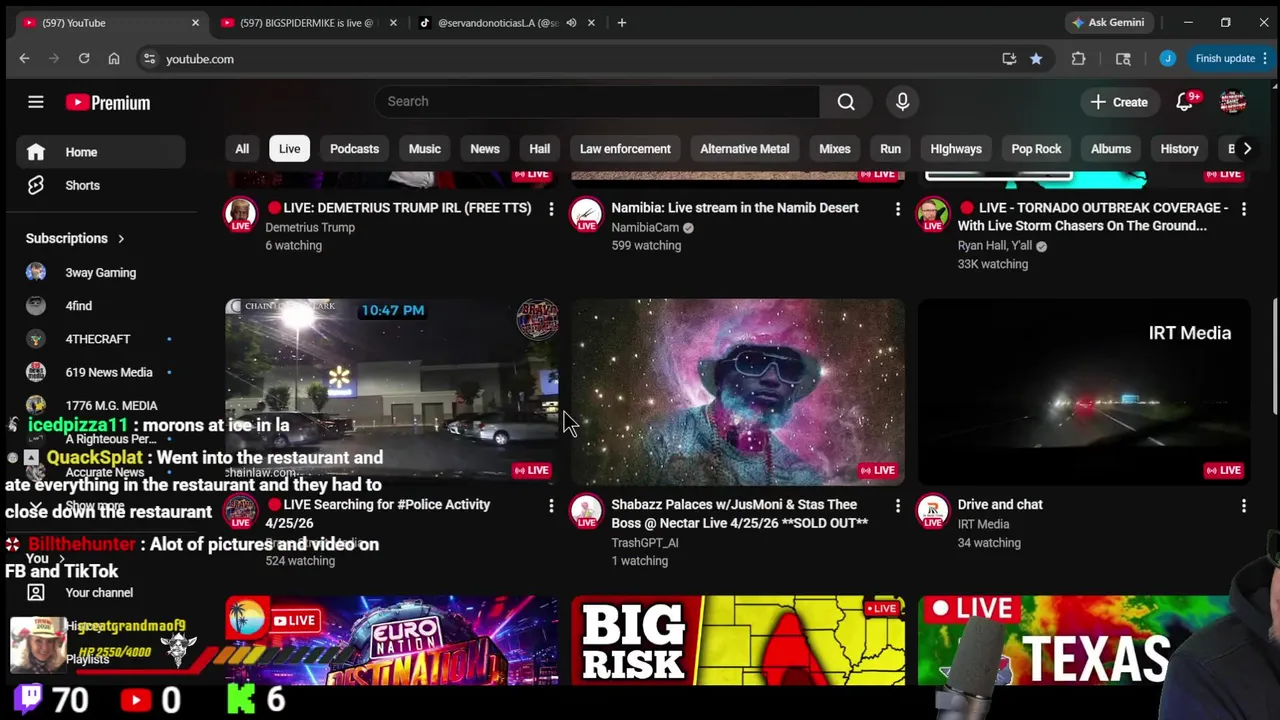Click the search magnifier button
This screenshot has height=720, width=1280.
(x=846, y=101)
